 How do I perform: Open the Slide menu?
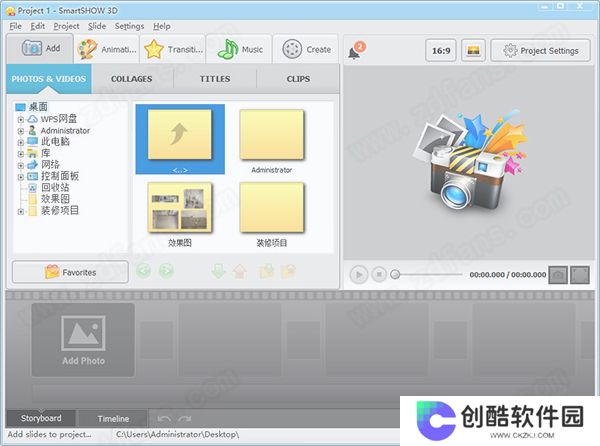click(97, 26)
